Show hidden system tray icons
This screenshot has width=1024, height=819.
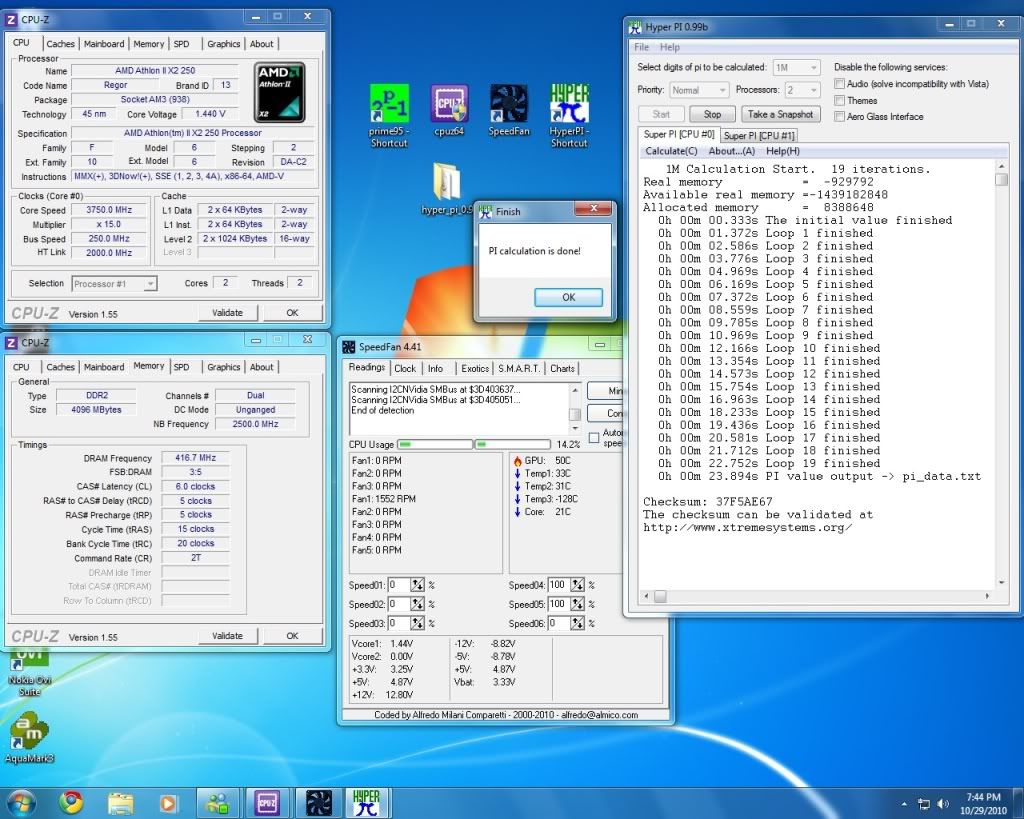(904, 804)
